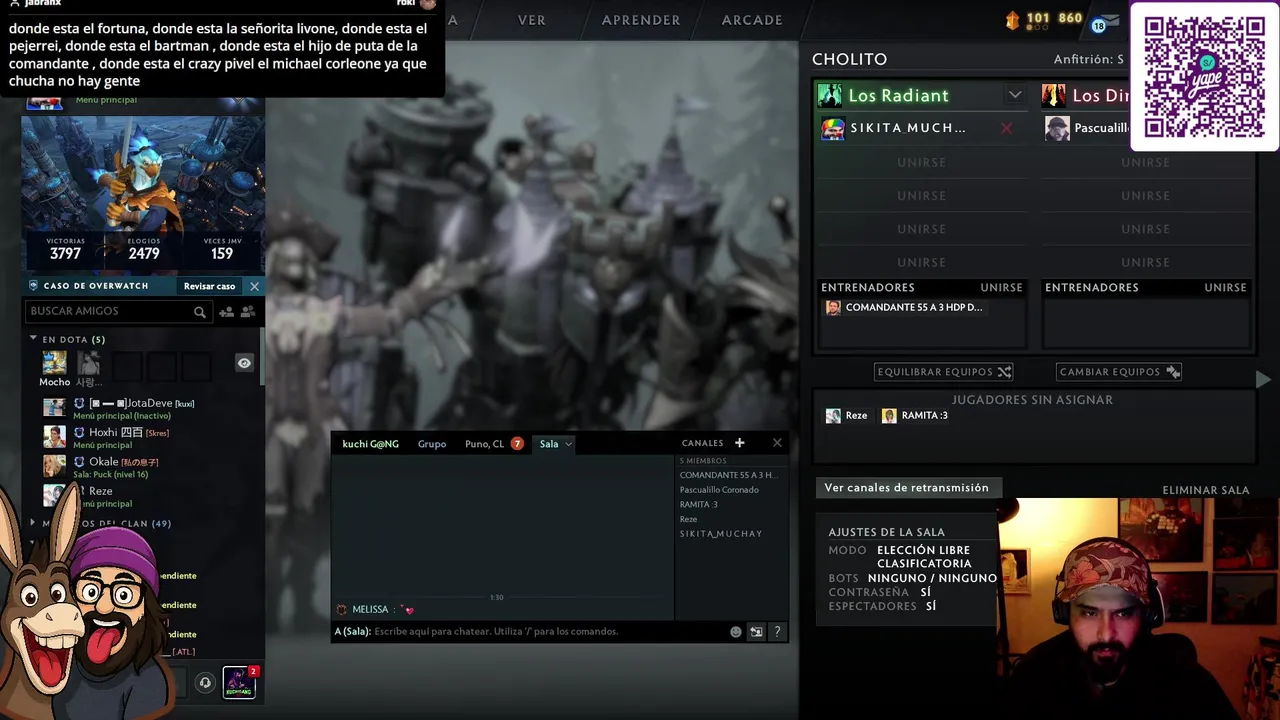Viewport: 1280px width, 720px height.
Task: Open the VER top menu
Action: (x=532, y=20)
